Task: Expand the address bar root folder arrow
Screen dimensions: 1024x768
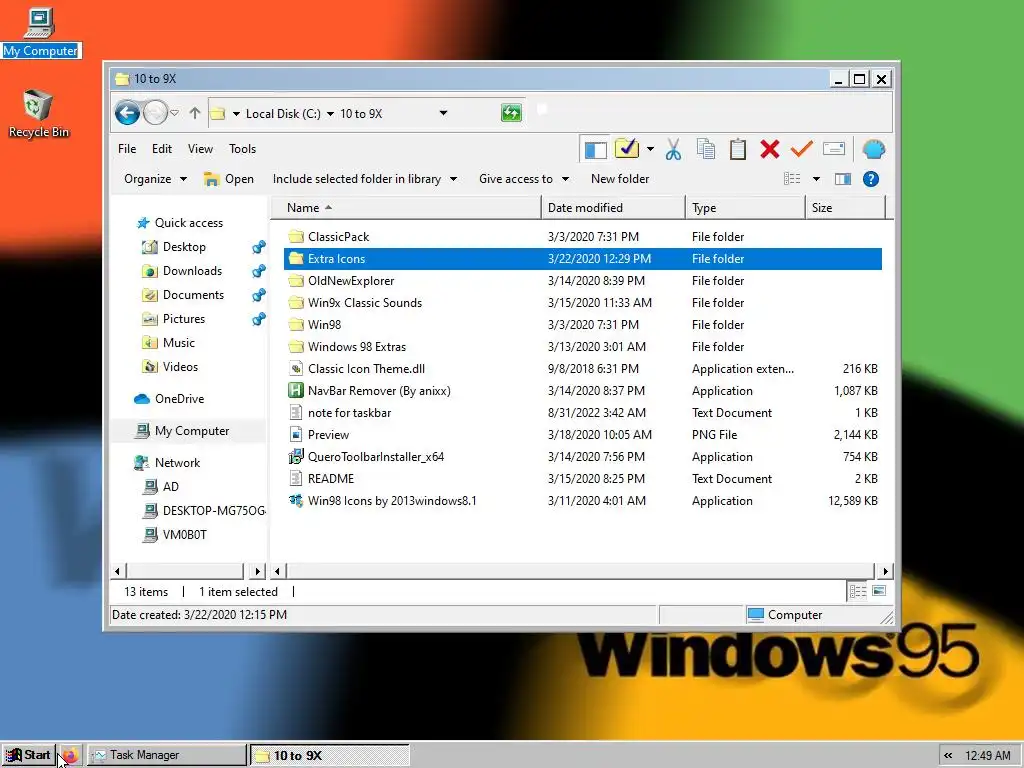Action: click(236, 114)
